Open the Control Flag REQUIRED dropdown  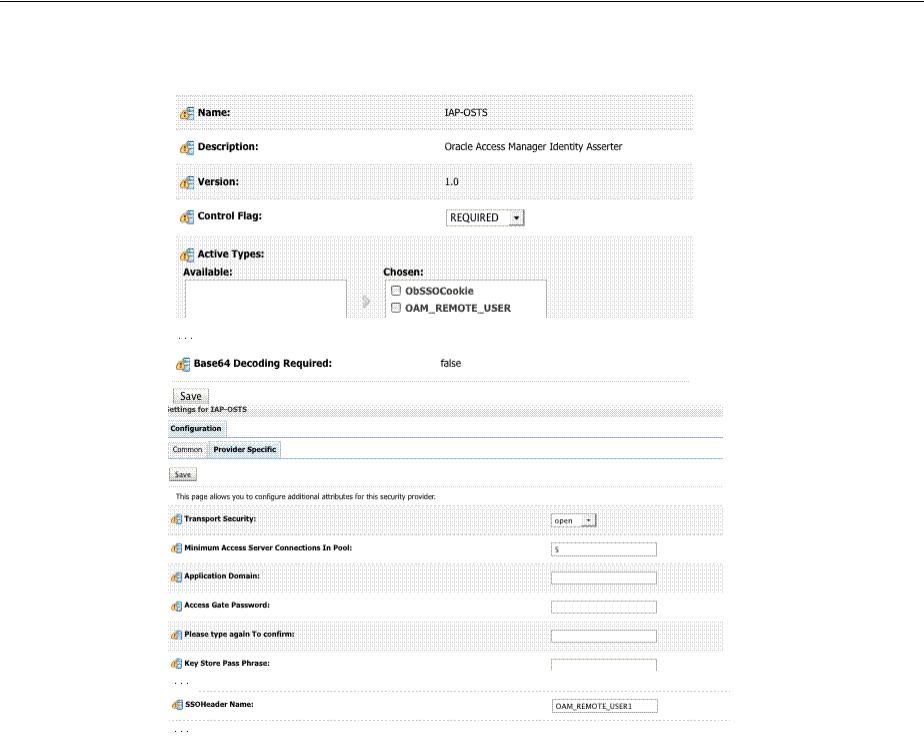pyautogui.click(x=485, y=217)
